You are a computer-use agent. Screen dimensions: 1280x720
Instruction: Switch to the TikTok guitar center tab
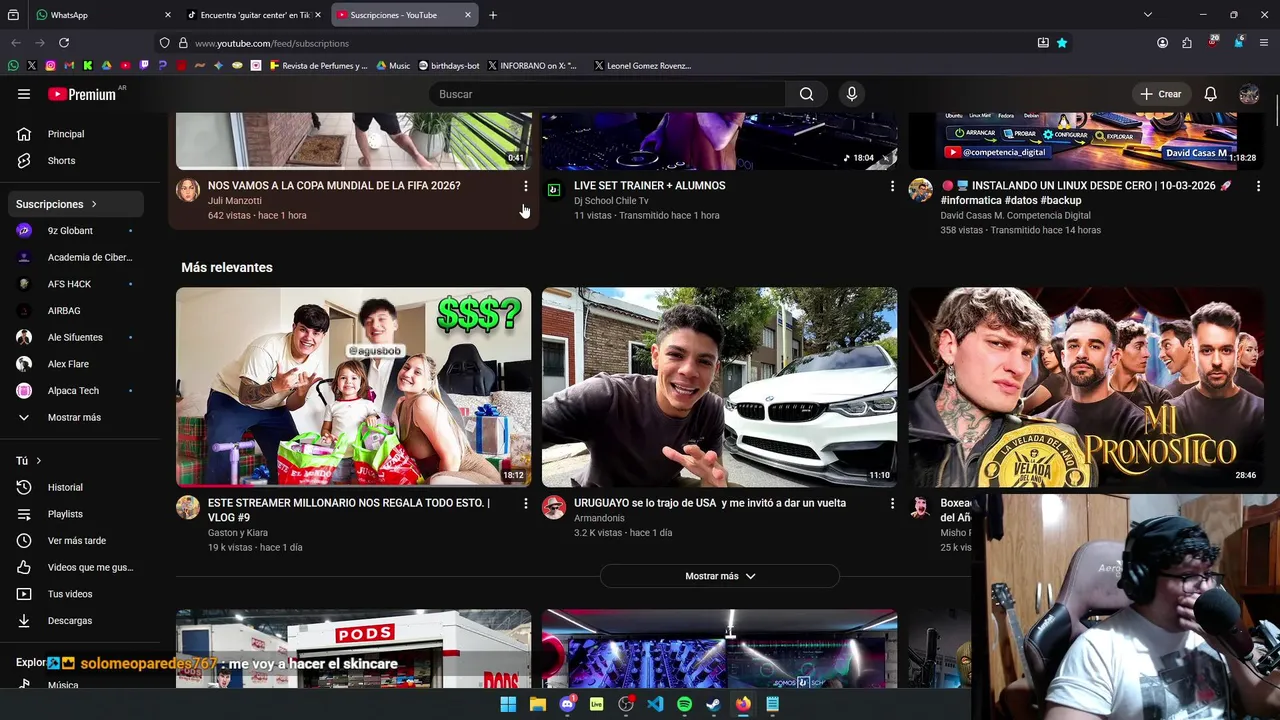pos(254,15)
